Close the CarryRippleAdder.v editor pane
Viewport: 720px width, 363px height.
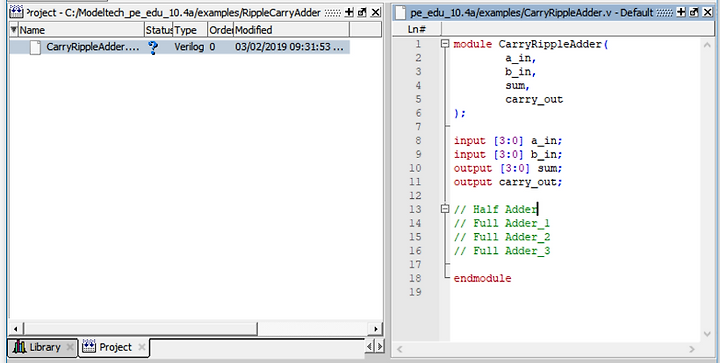708,12
